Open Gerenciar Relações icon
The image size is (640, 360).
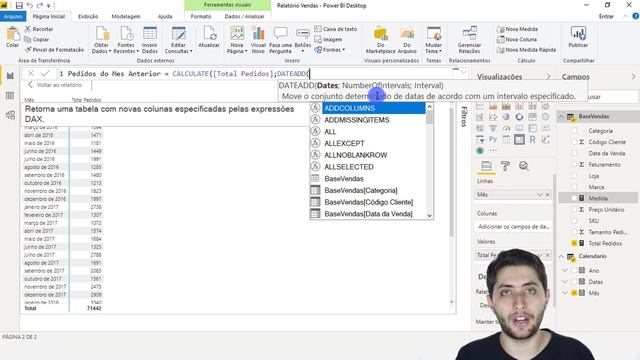(469, 34)
